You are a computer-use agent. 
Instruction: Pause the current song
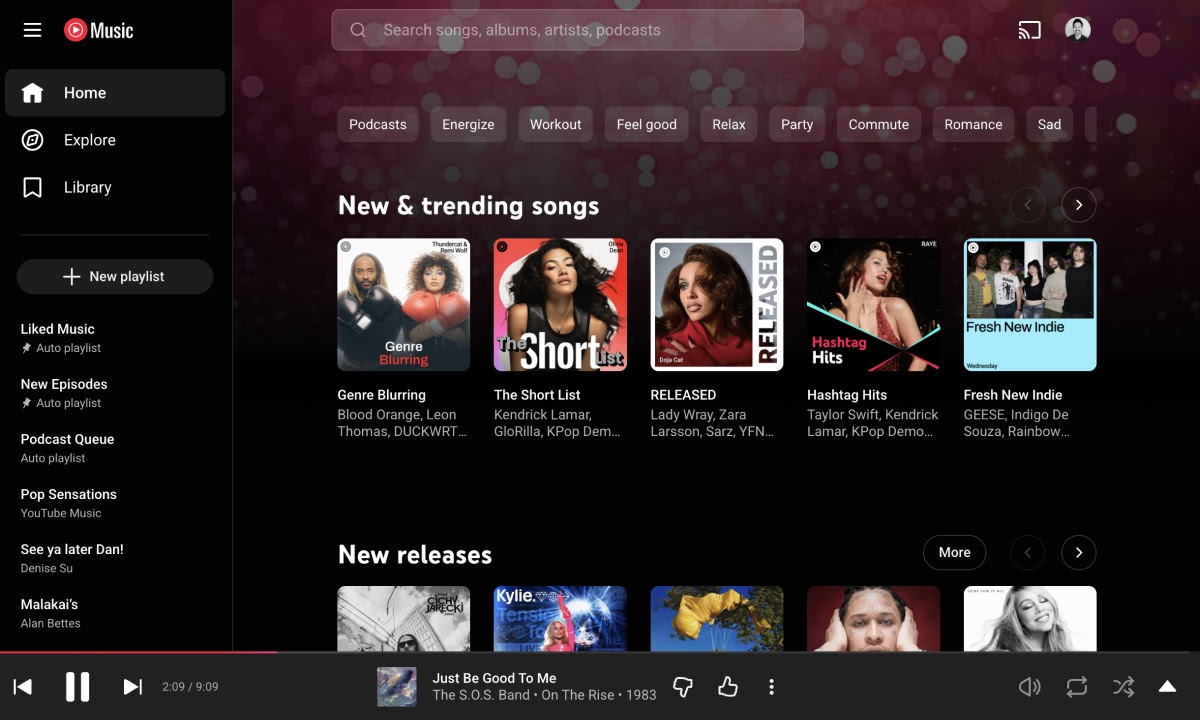77,687
